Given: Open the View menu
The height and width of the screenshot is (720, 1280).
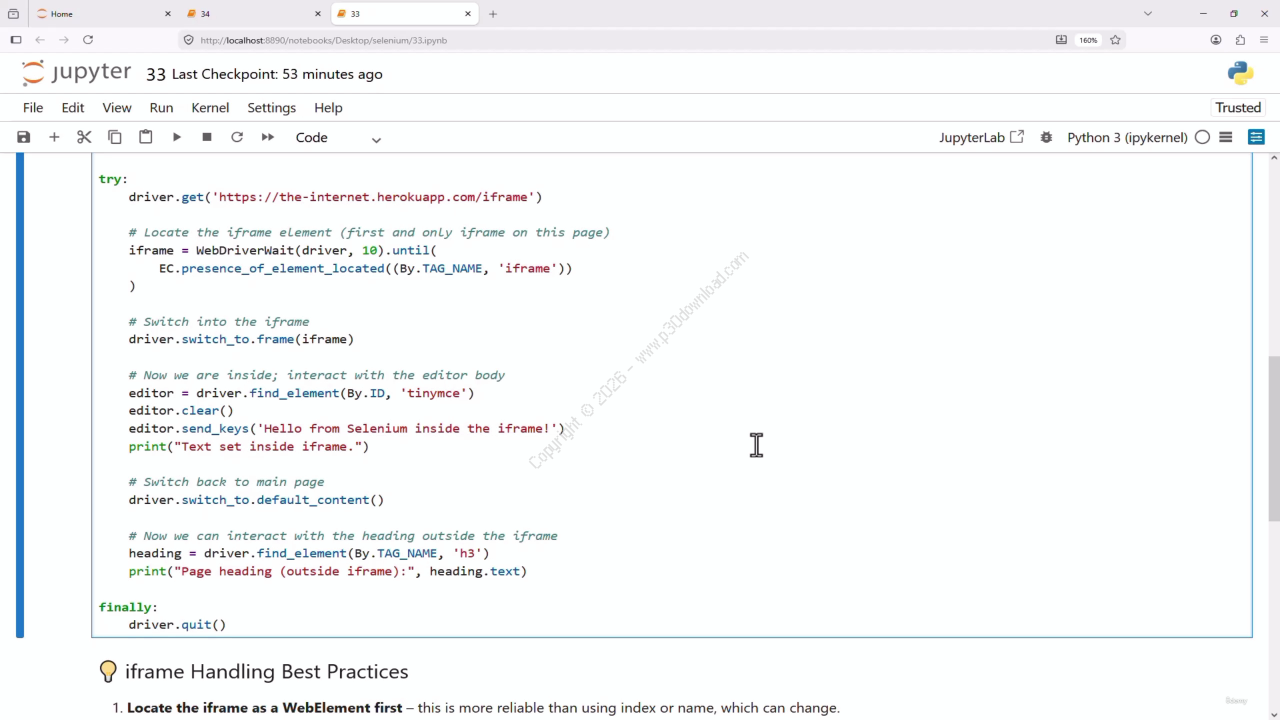Looking at the screenshot, I should tap(117, 108).
